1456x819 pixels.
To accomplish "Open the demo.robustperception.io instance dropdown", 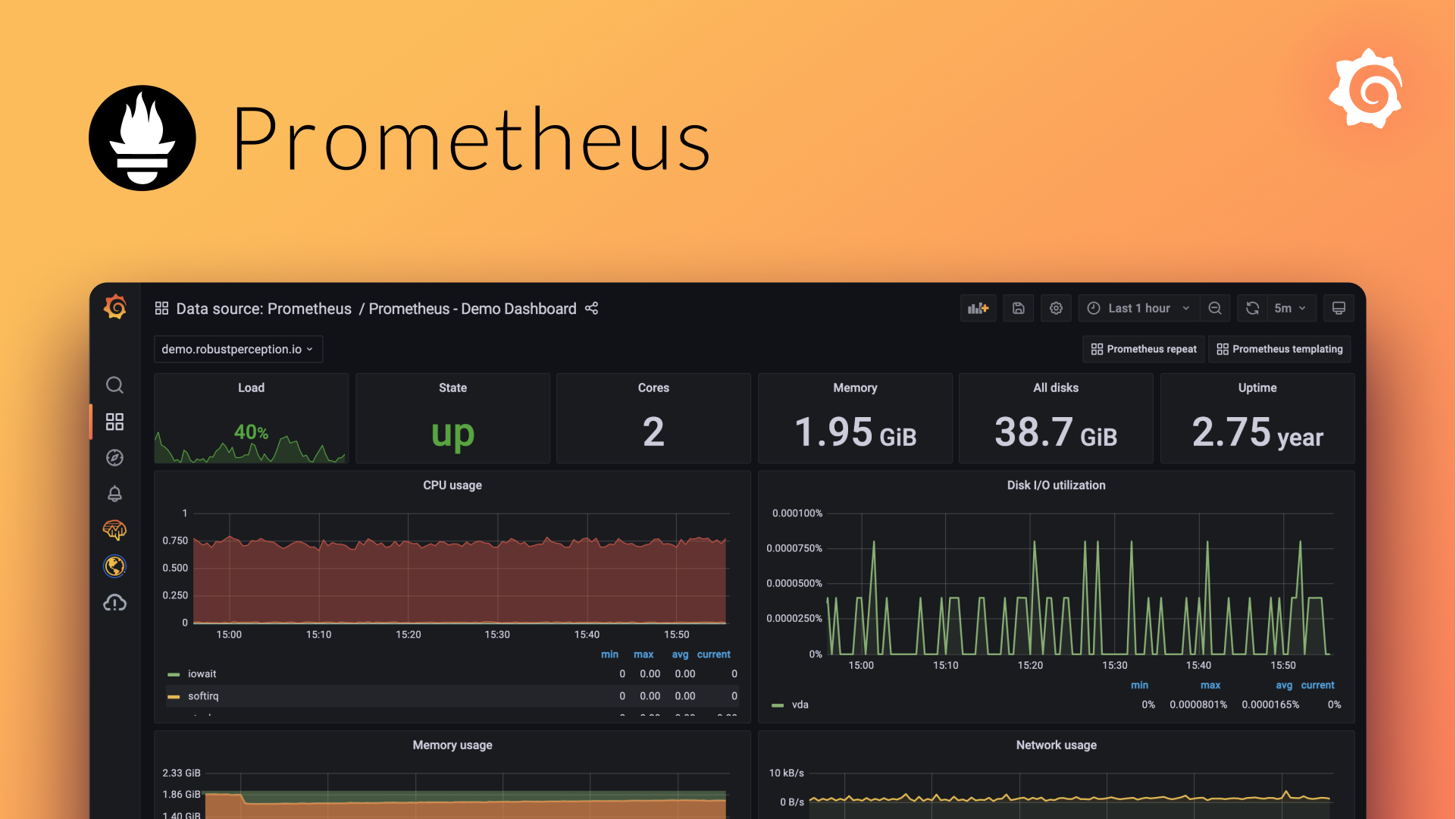I will click(237, 349).
